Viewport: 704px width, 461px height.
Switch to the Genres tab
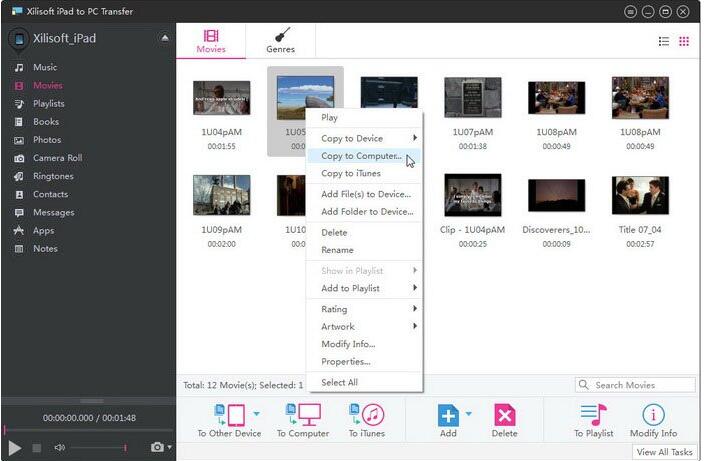point(281,41)
